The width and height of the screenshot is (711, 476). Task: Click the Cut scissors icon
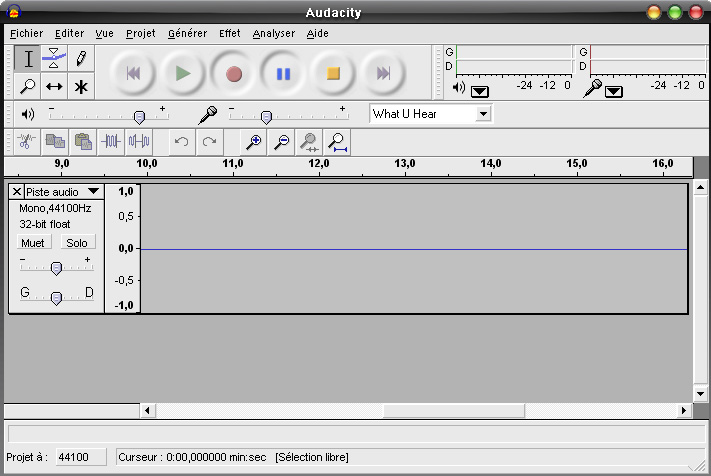pos(26,142)
